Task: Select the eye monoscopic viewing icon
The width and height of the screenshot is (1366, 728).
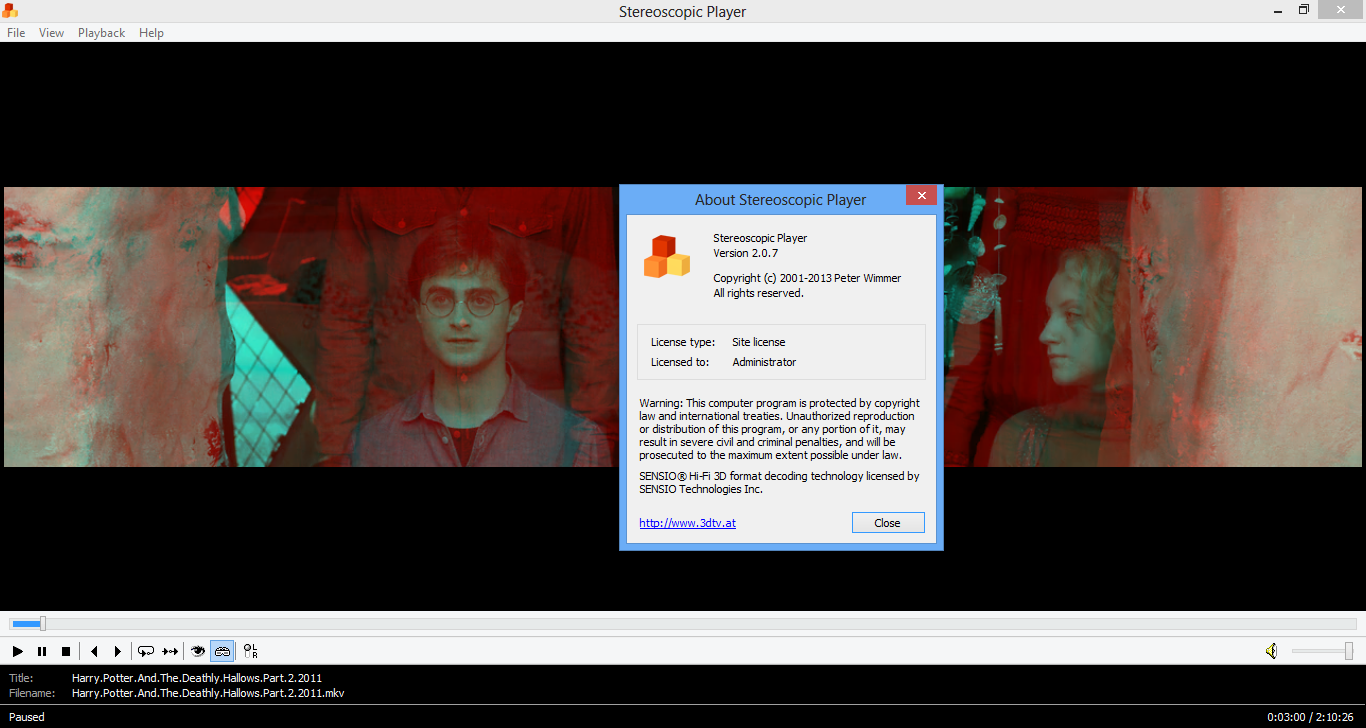Action: click(198, 651)
